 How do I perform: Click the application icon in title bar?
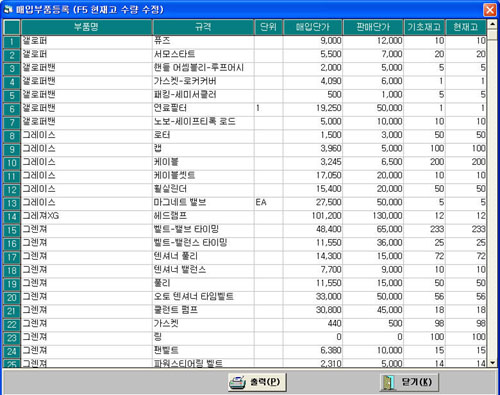(8, 9)
